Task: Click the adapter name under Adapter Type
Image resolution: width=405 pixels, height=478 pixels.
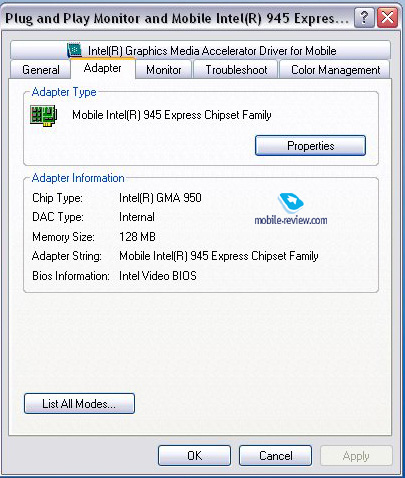Action: [172, 115]
